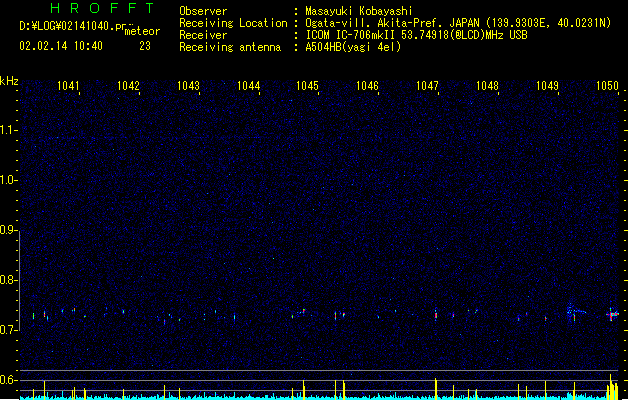This screenshot has width=629, height=400.
Task: Click the tallest yellow power spike near 1047
Action: click(x=436, y=388)
